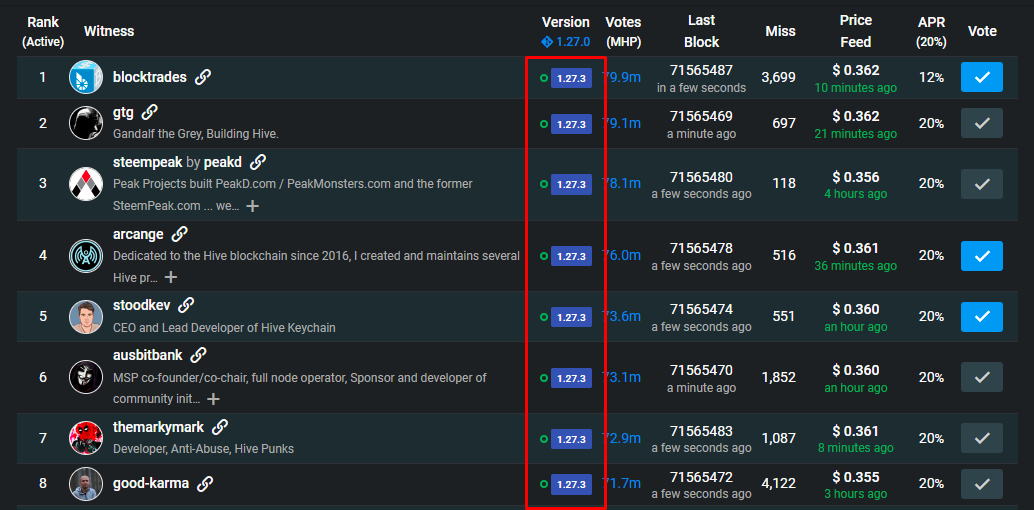Expand ausbitbank description with plus icon
1034x510 pixels.
point(213,399)
